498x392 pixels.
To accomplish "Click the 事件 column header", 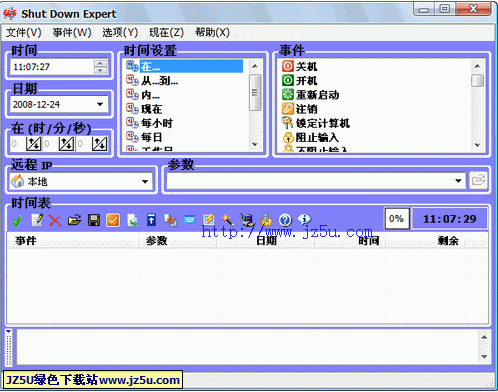I will pyautogui.click(x=73, y=241).
